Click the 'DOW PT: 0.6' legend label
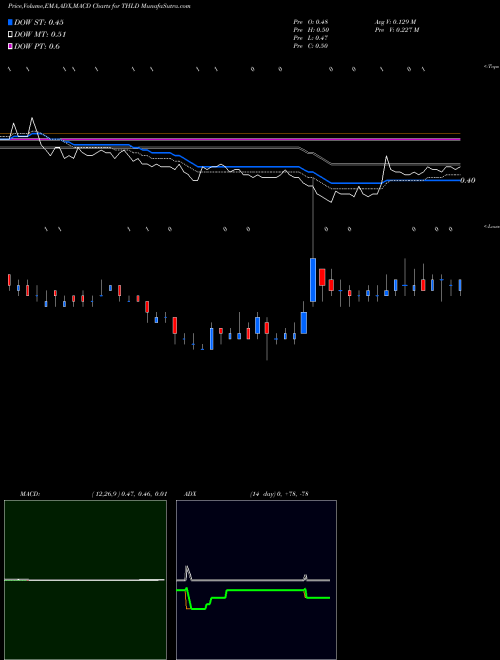 click(37, 46)
